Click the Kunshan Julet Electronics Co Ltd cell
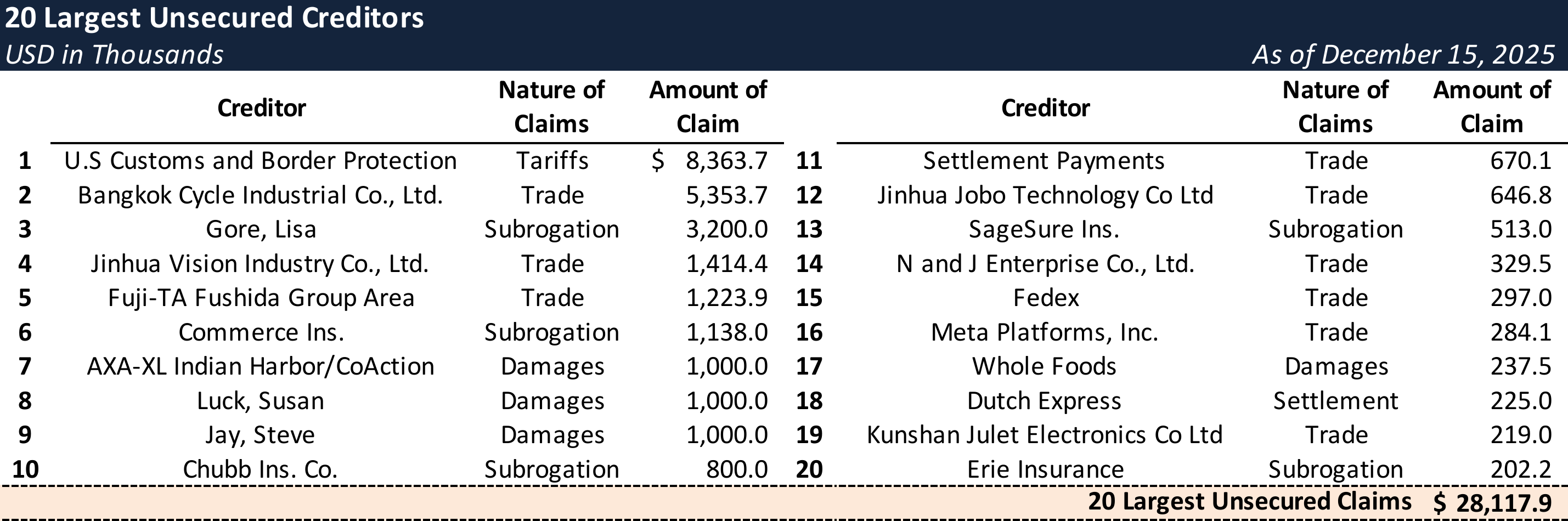 tap(1045, 435)
